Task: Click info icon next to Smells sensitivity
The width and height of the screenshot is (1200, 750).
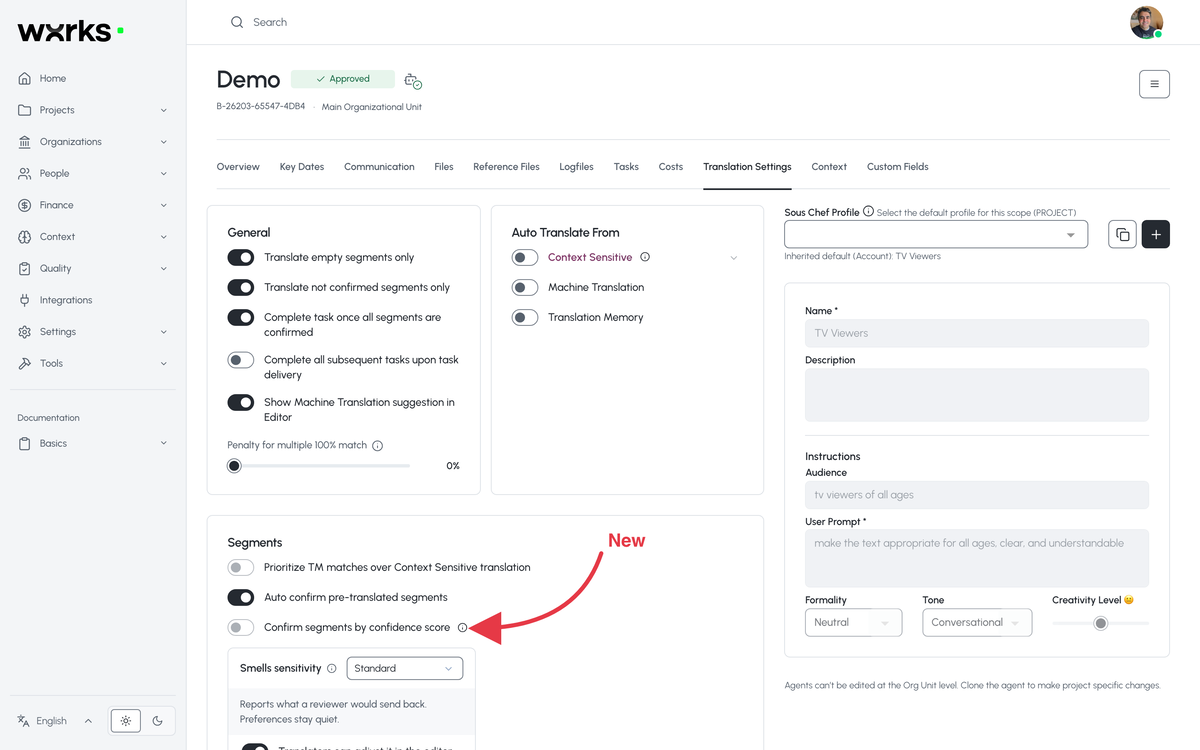Action: 332,668
